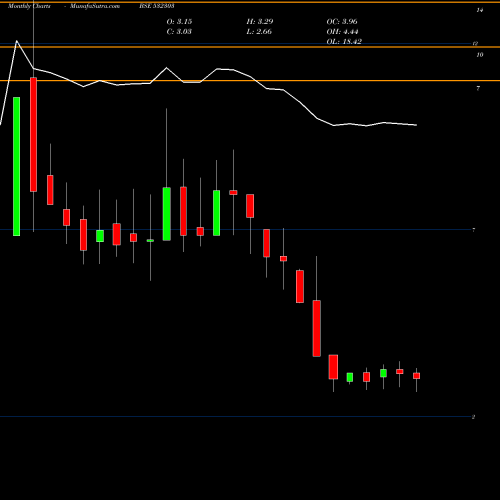
Task: Click the MunafaSutra.com label
Action: tap(95, 6)
